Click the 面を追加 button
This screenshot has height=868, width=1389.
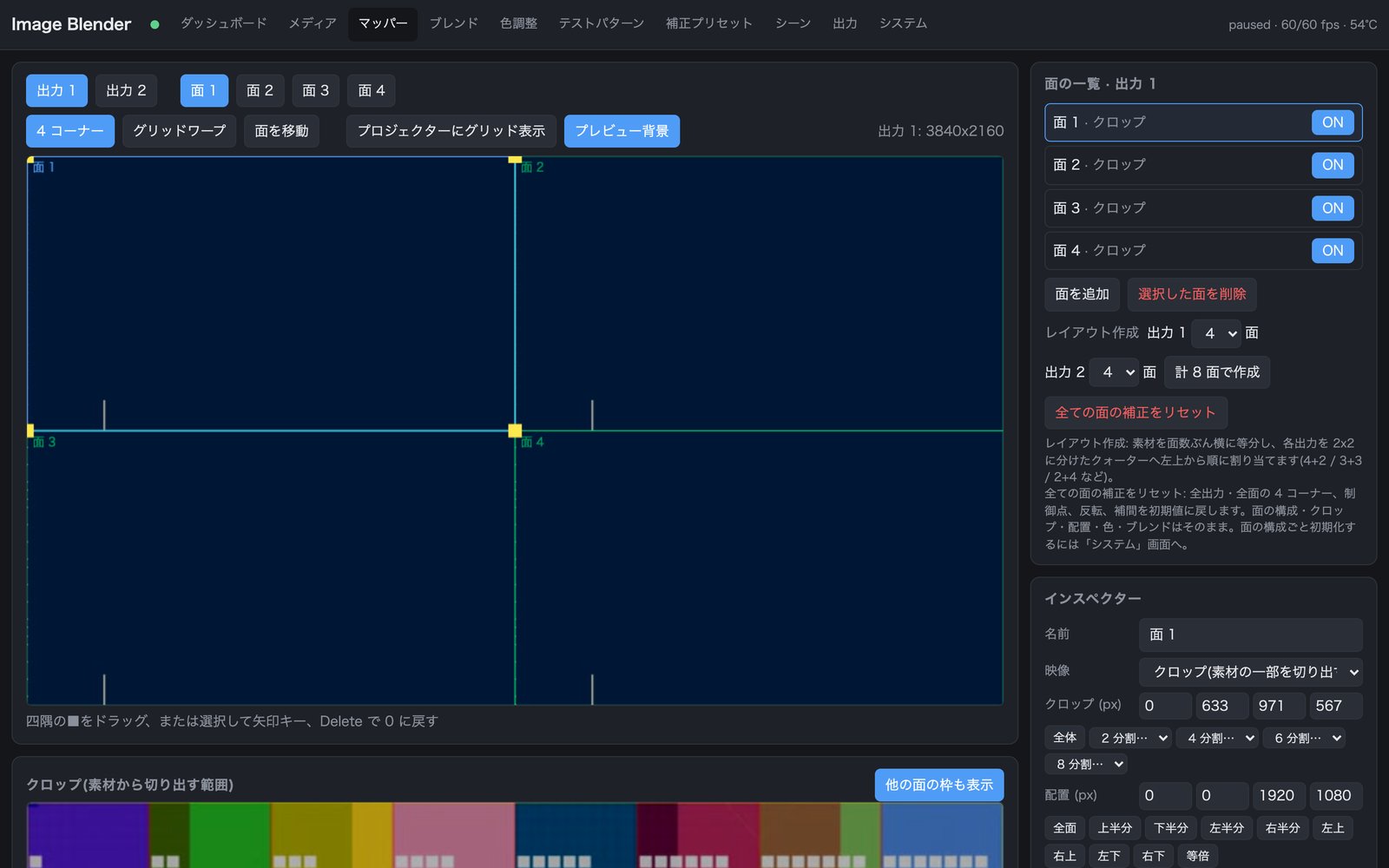pos(1082,294)
